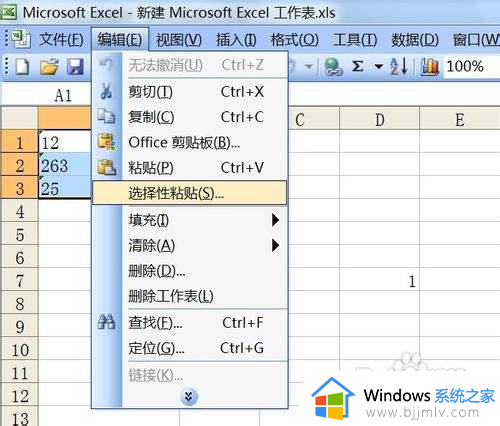Select column D header
Screen dimensions: 500x426
click(379, 119)
